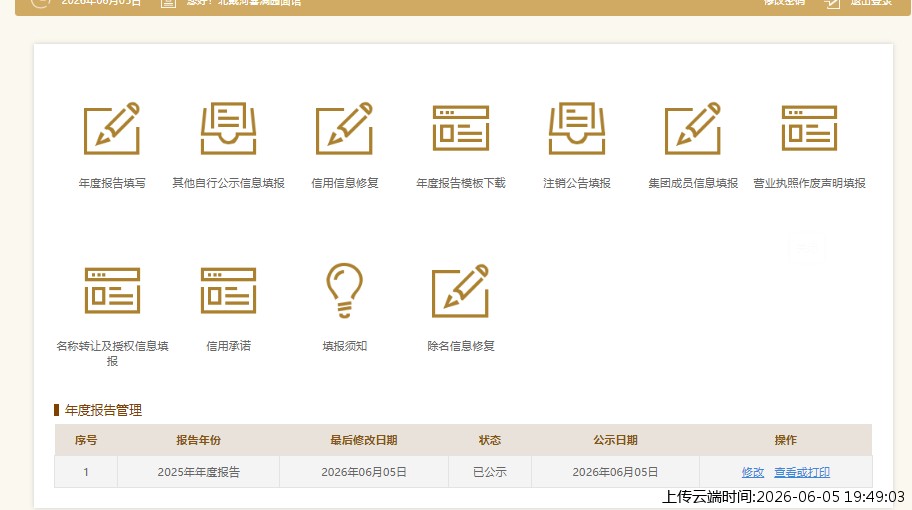This screenshot has height=510, width=912.
Task: Open the 年度报告模板下载 icon
Action: coord(461,129)
